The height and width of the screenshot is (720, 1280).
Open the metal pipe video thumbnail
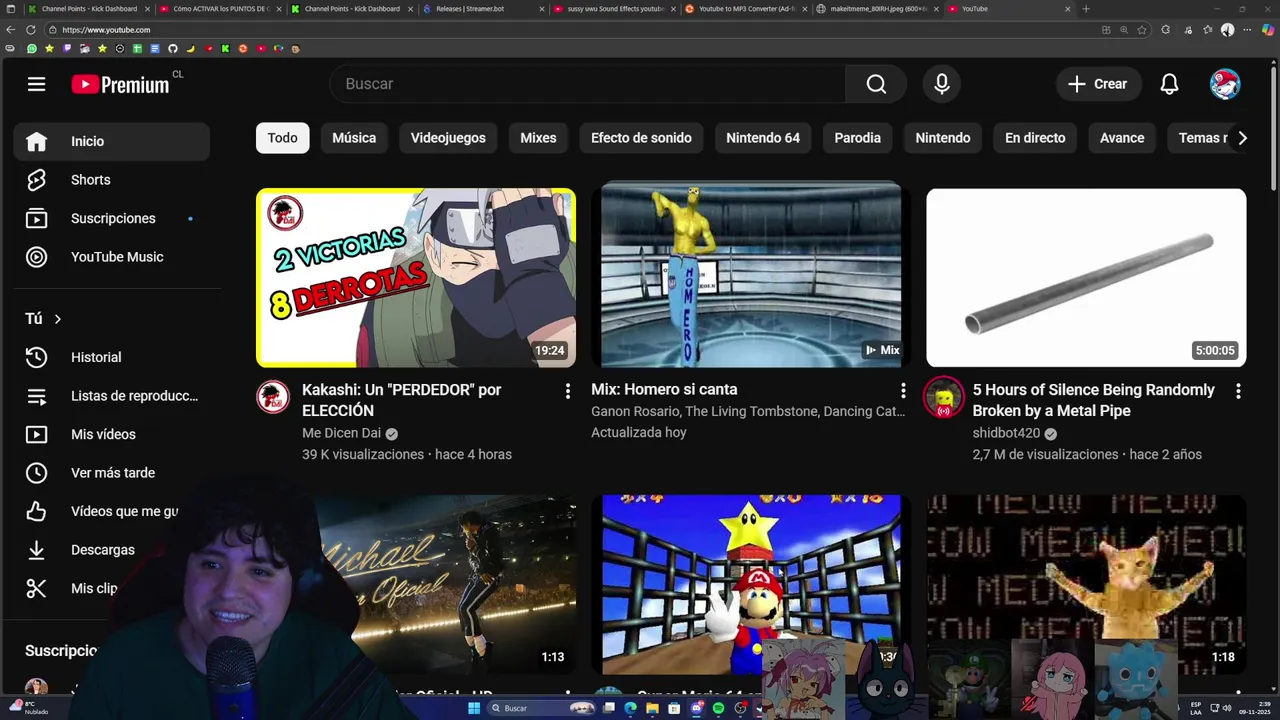point(1086,278)
